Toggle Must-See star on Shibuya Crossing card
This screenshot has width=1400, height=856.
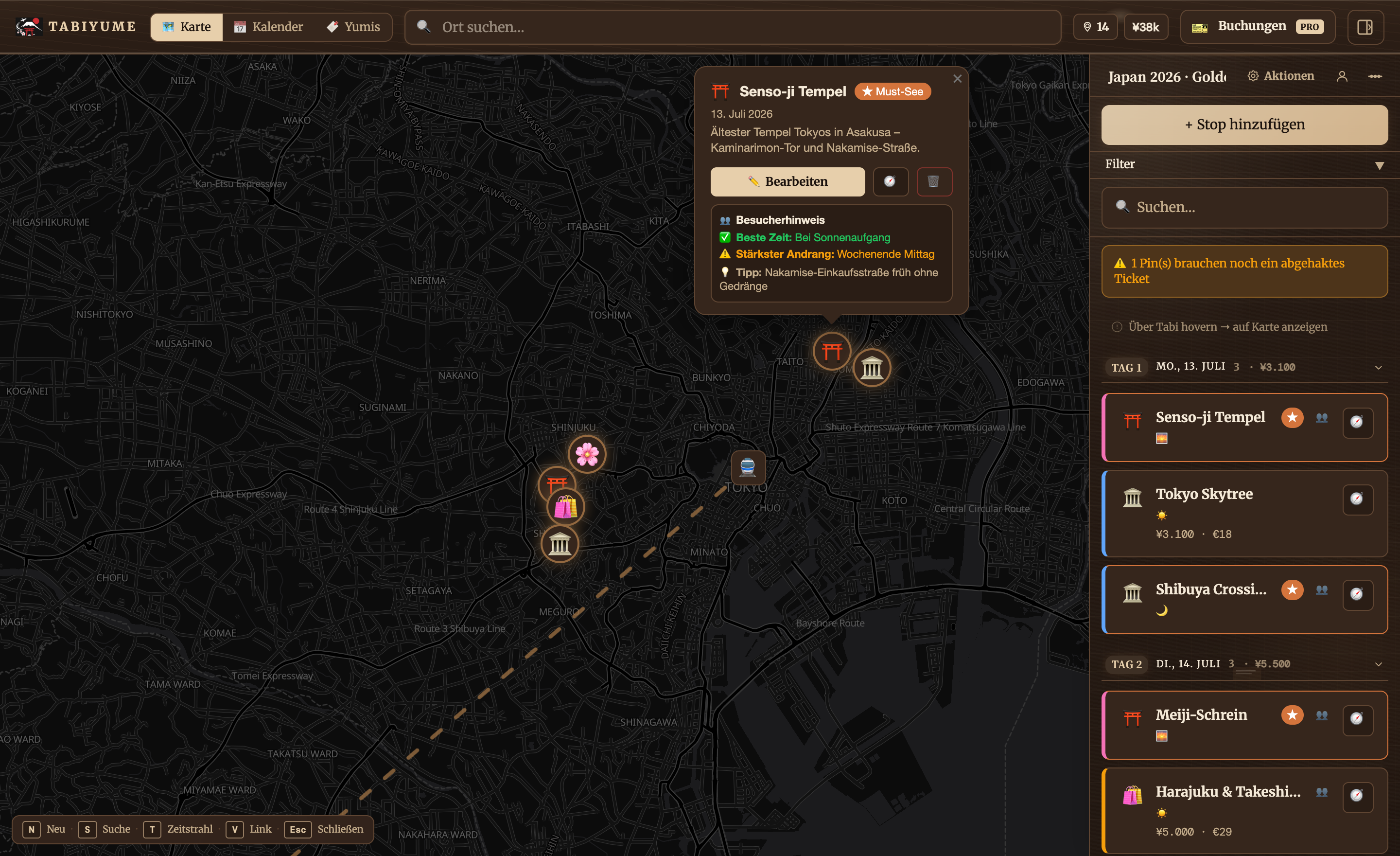click(x=1292, y=589)
